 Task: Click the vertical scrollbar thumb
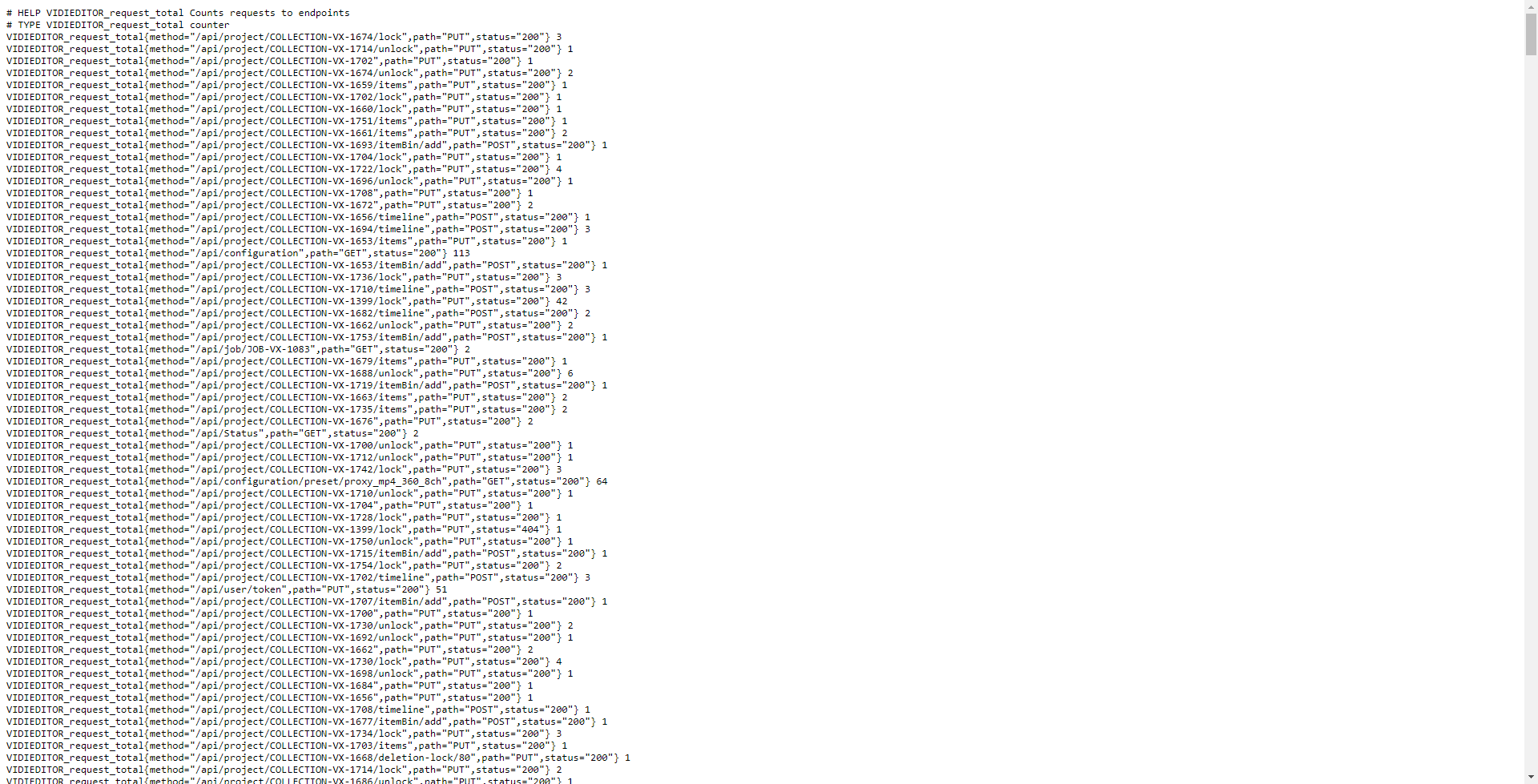click(x=1531, y=34)
